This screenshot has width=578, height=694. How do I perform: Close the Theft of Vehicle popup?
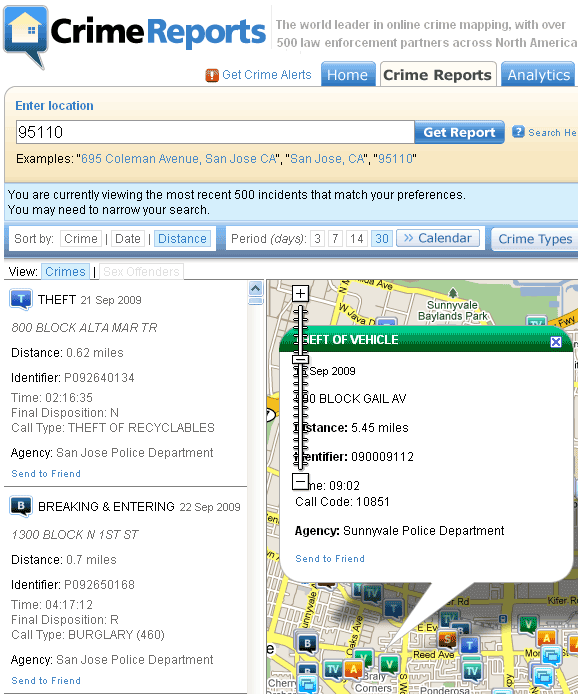556,342
